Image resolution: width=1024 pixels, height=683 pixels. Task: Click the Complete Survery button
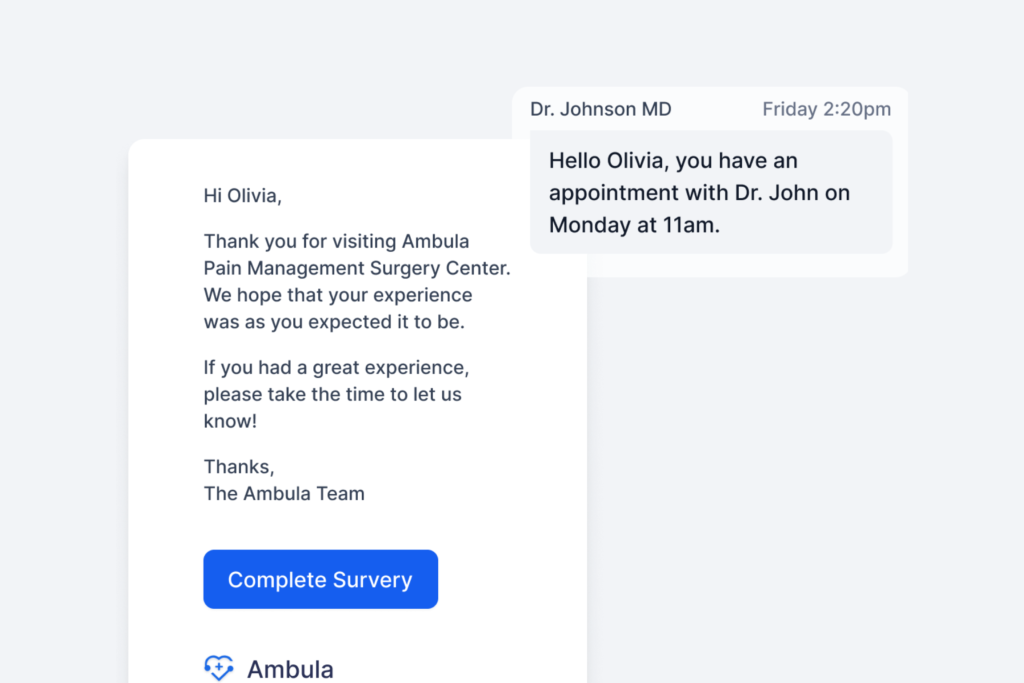point(320,579)
